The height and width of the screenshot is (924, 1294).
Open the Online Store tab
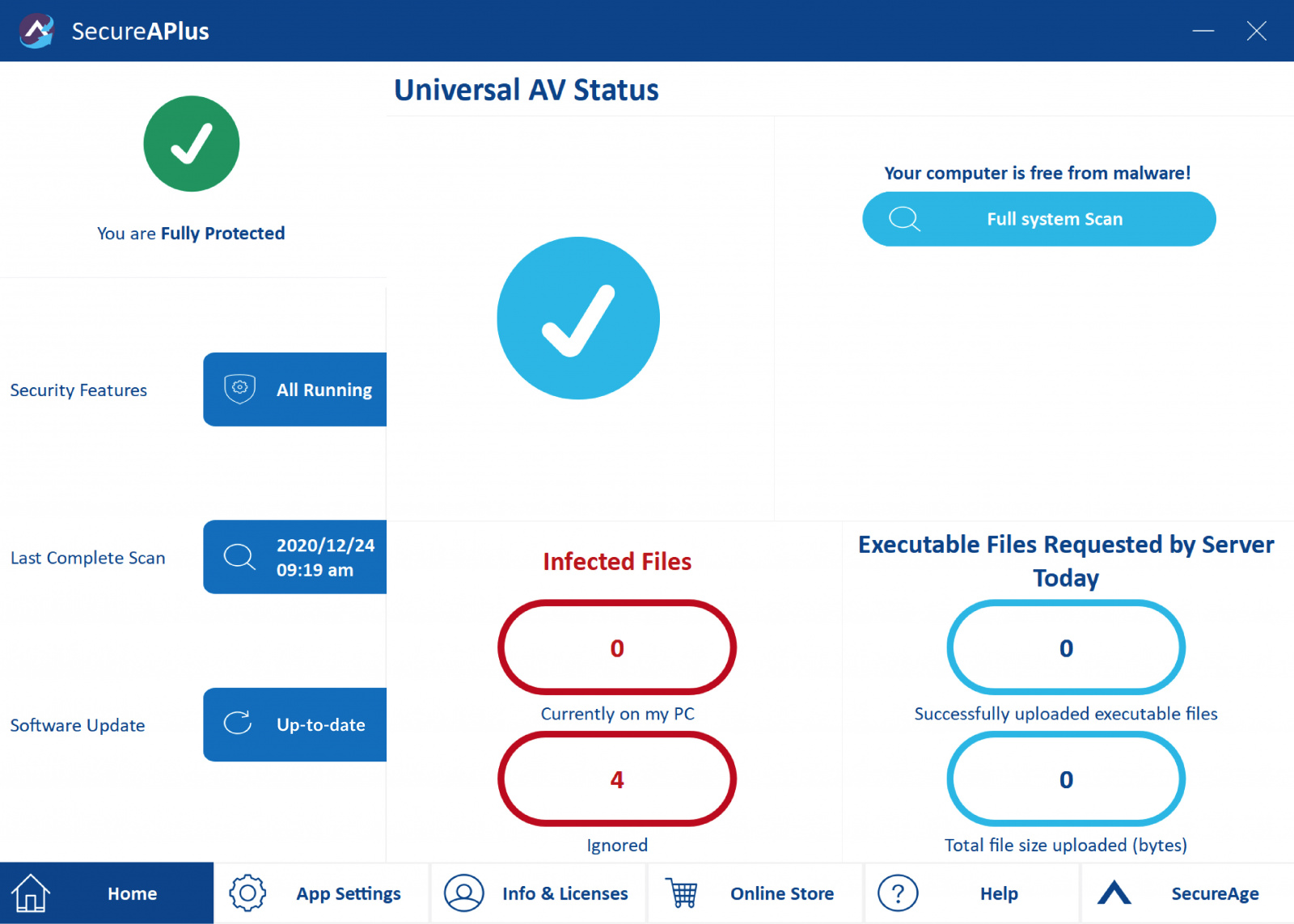[x=755, y=893]
